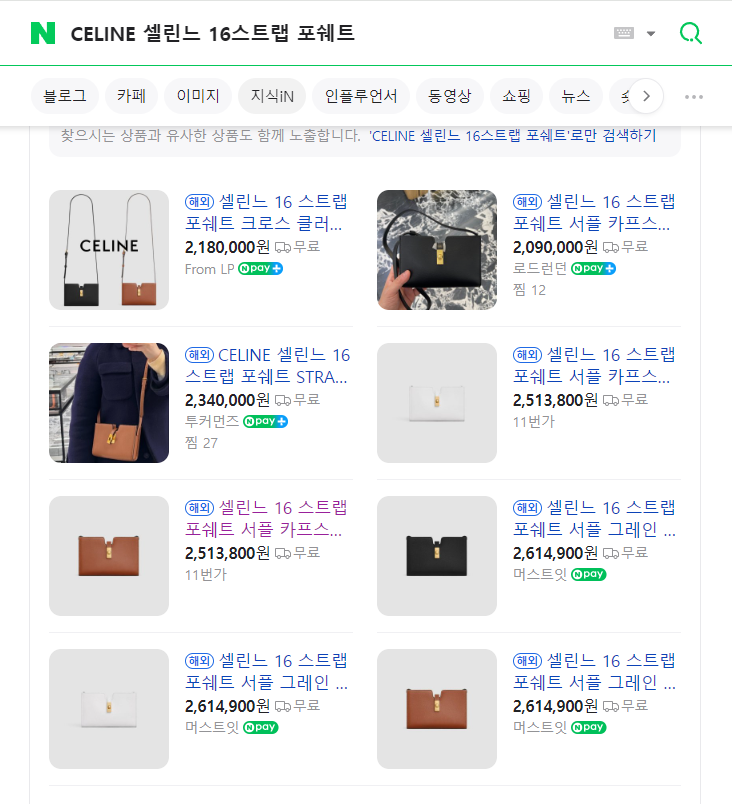
Task: Open the 2,340,000원 CELINE 스트랩 포쉐트 listing title
Action: coord(267,366)
